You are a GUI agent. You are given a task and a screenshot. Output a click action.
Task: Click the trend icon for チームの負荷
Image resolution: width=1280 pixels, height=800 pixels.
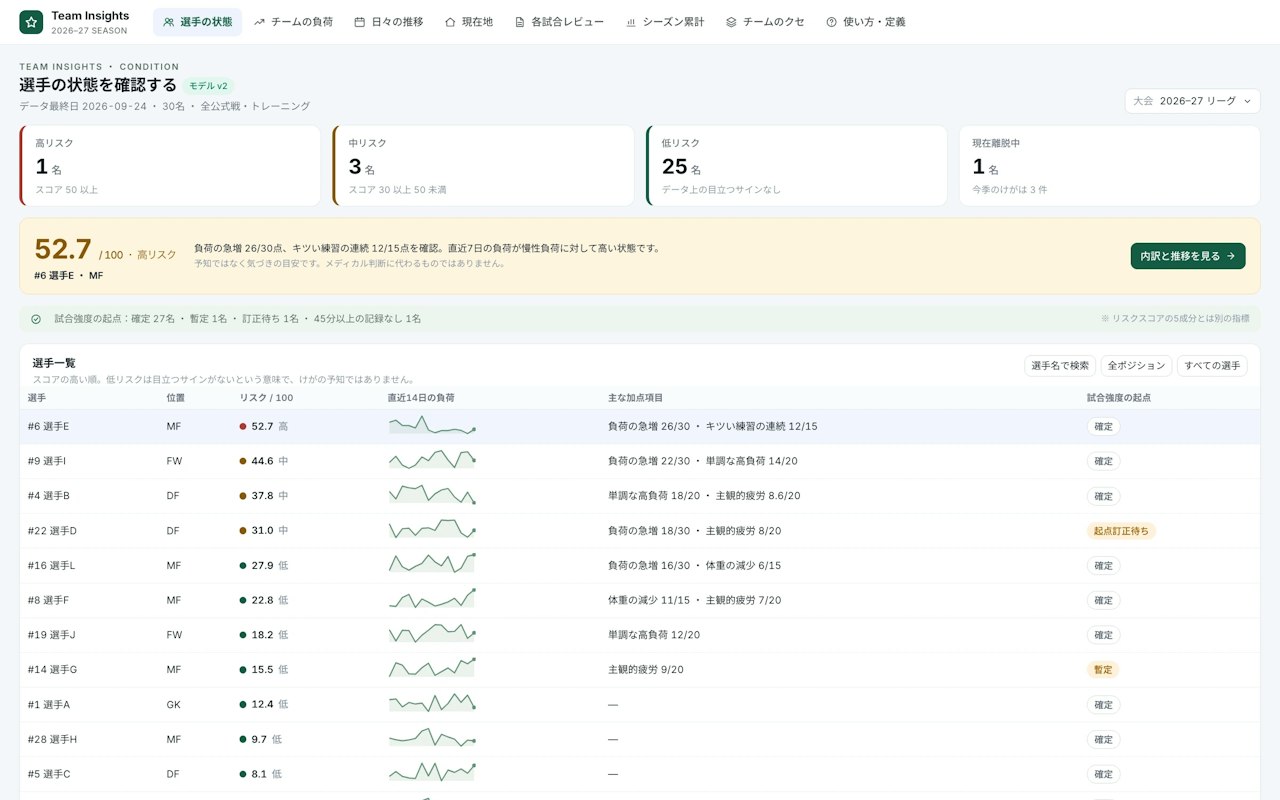tap(260, 22)
